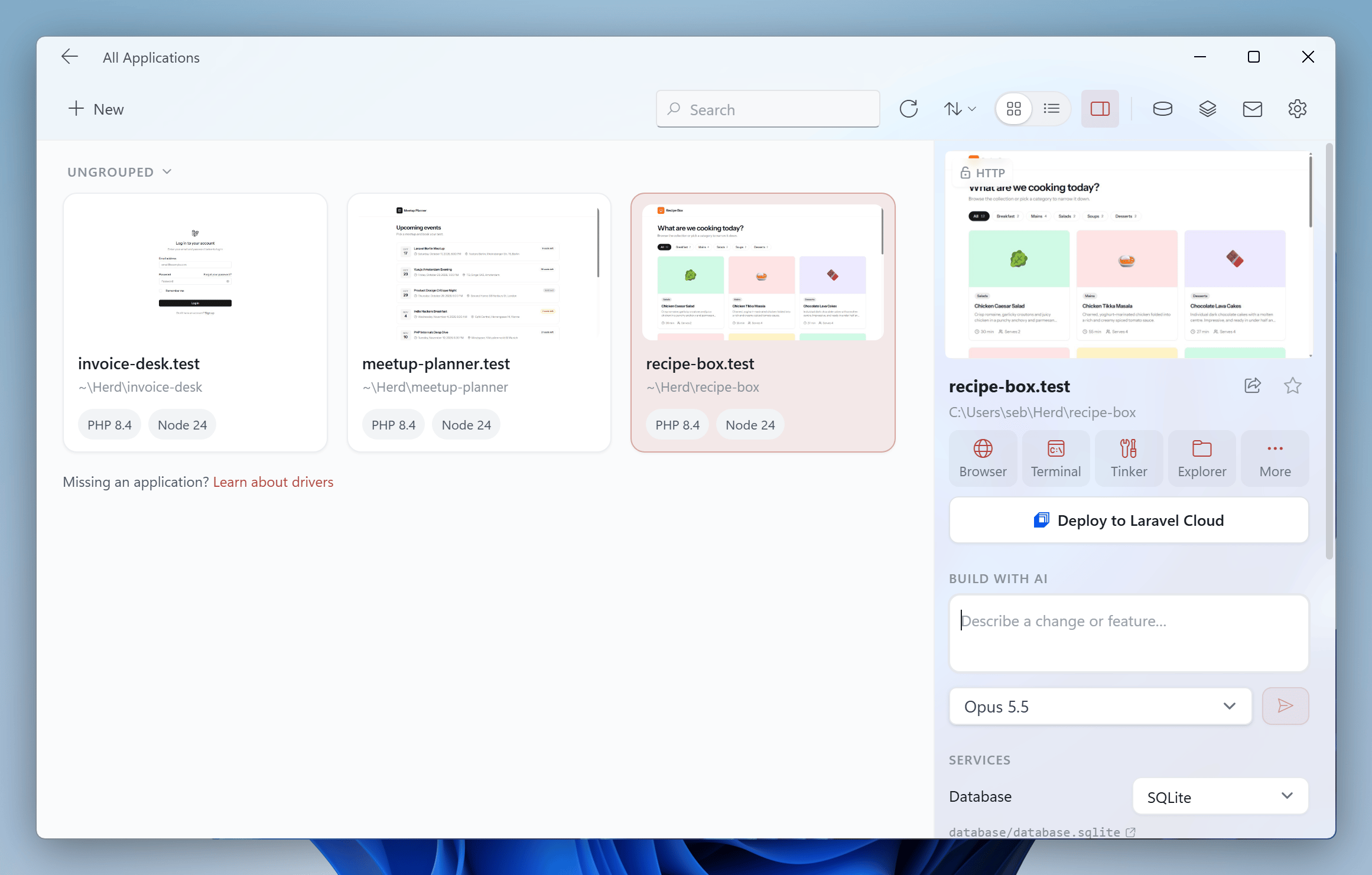Go back using the arrow next to All Applications
Screen dimensions: 1372x875
pyautogui.click(x=70, y=57)
